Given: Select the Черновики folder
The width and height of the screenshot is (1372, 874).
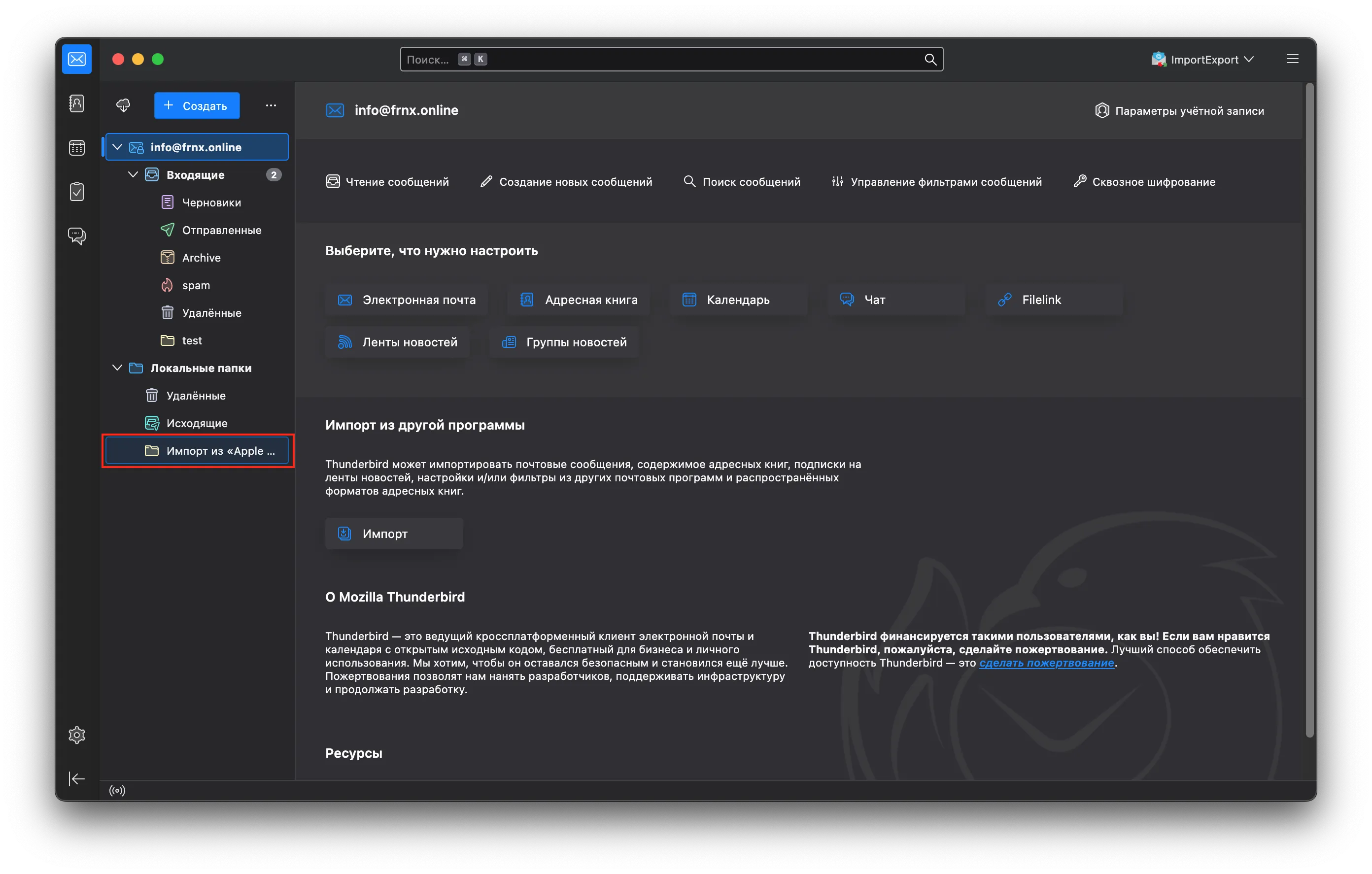Looking at the screenshot, I should point(211,202).
